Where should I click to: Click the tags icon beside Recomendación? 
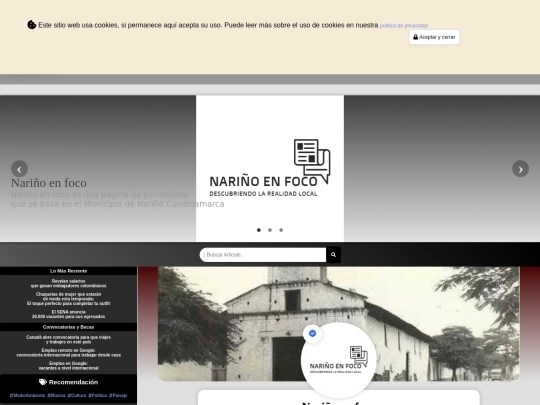(x=43, y=382)
